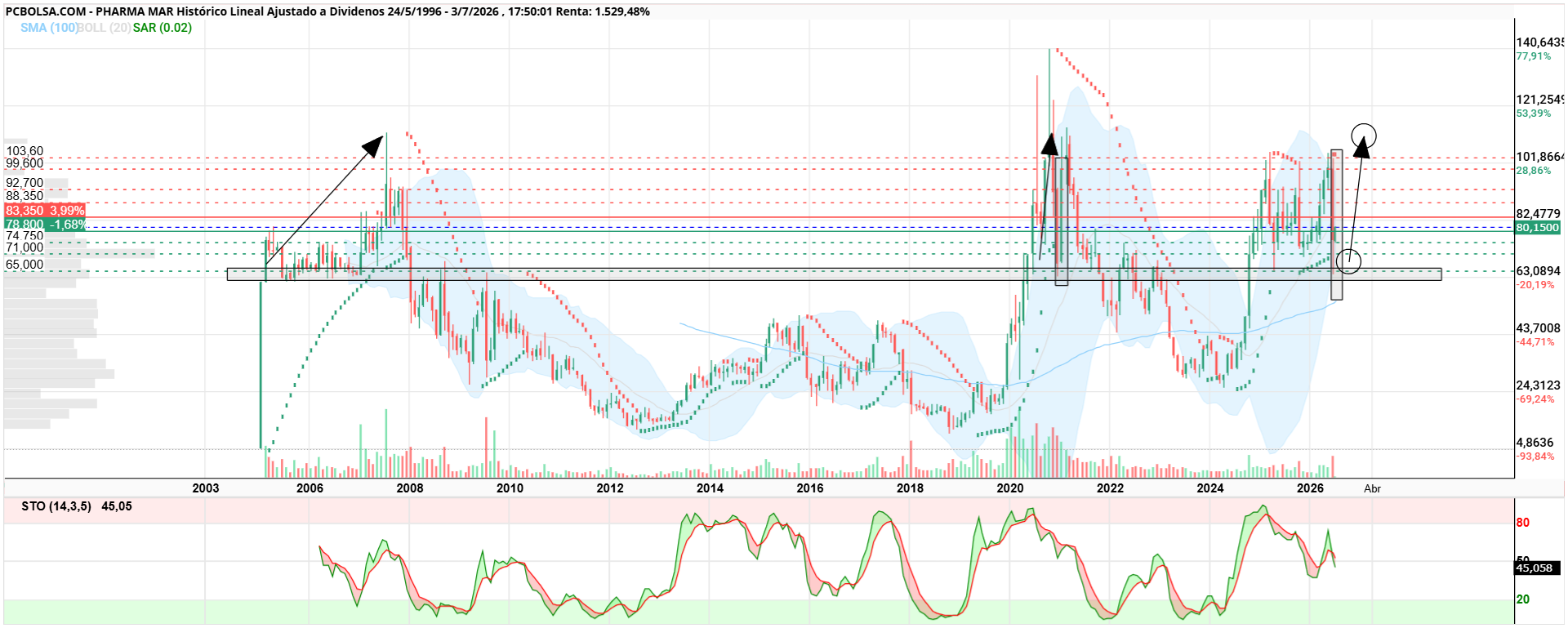The height and width of the screenshot is (628, 1568).
Task: Click the 2020 year label
Action: pyautogui.click(x=1010, y=488)
